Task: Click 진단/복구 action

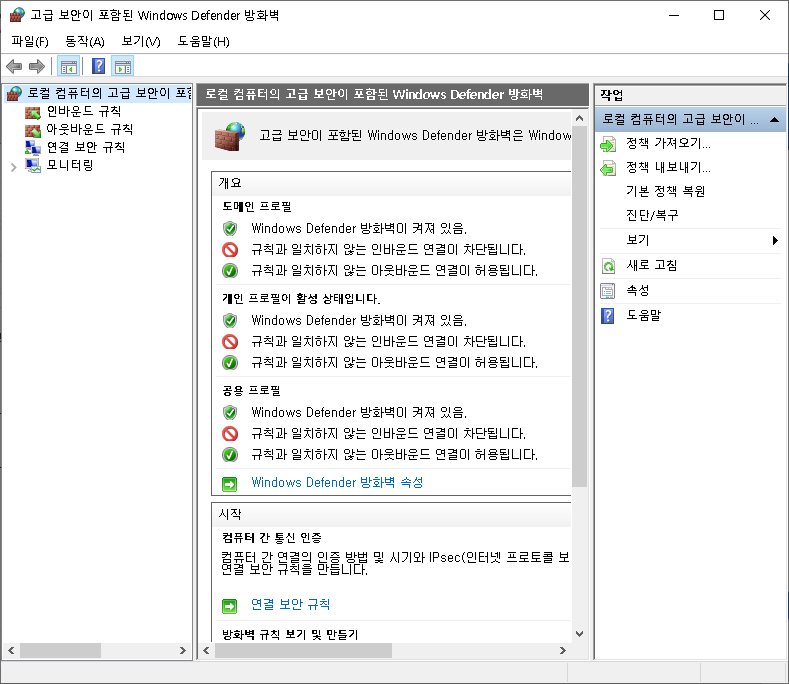Action: pos(652,215)
